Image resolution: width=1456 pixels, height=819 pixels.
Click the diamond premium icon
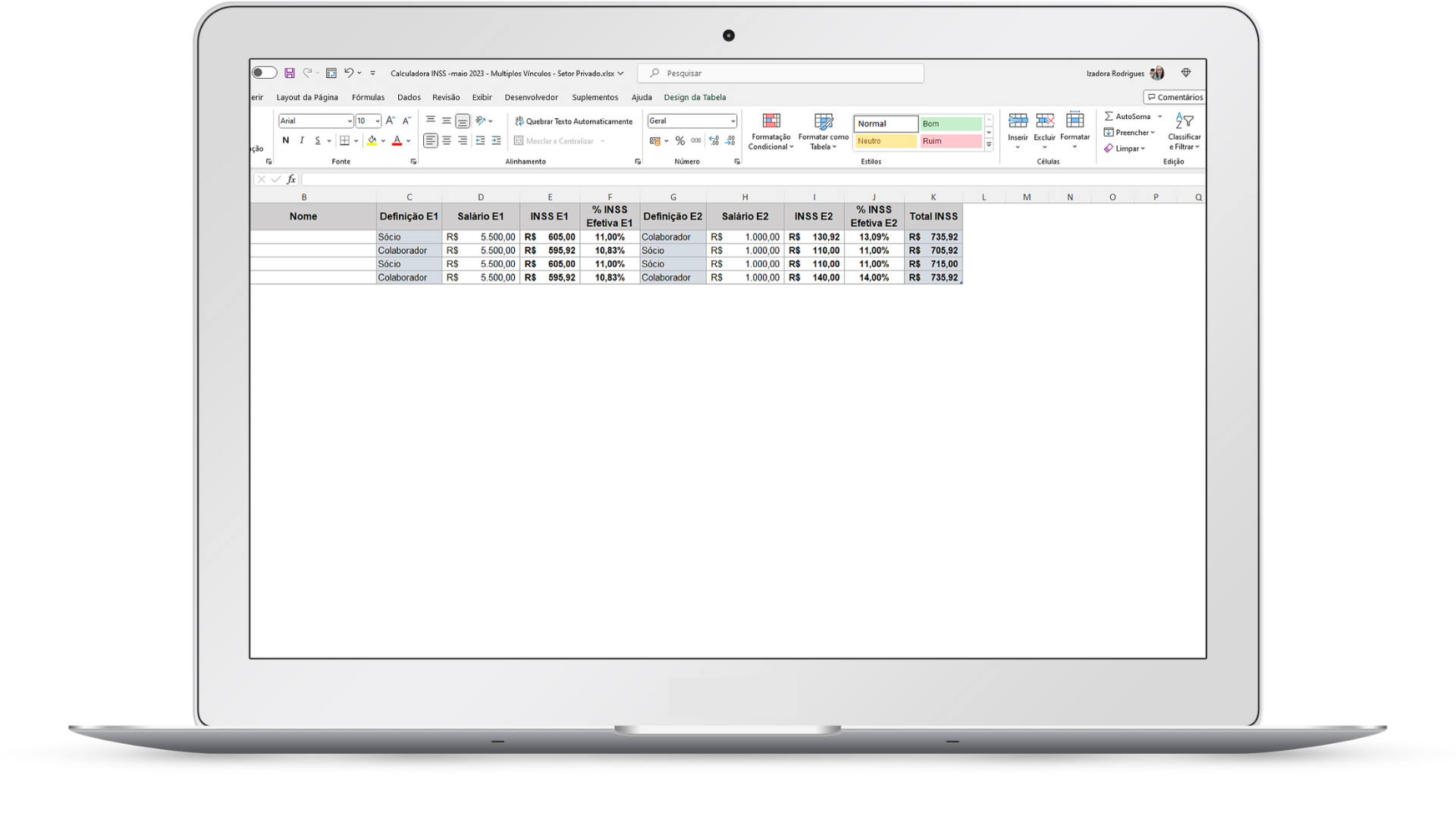point(1186,74)
